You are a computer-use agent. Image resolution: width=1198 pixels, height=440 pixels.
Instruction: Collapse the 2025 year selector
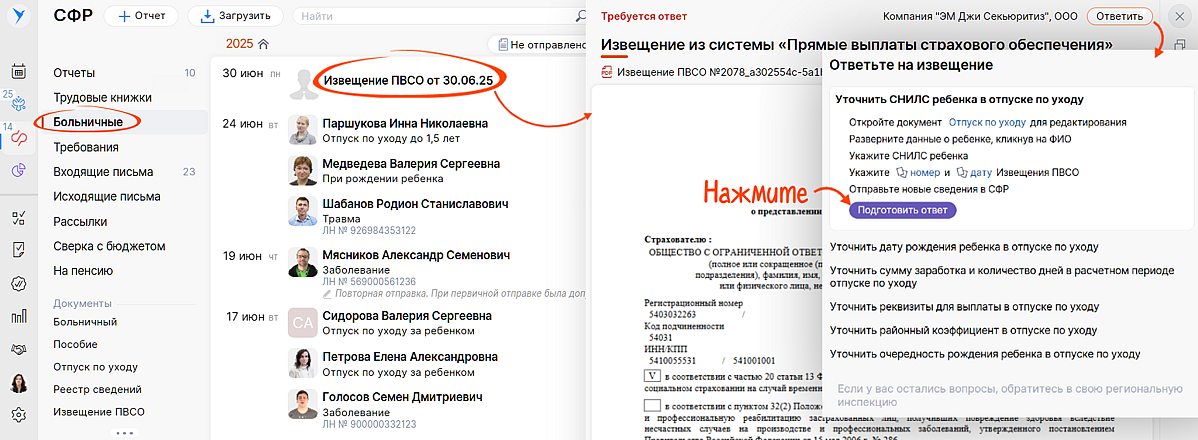coord(263,44)
